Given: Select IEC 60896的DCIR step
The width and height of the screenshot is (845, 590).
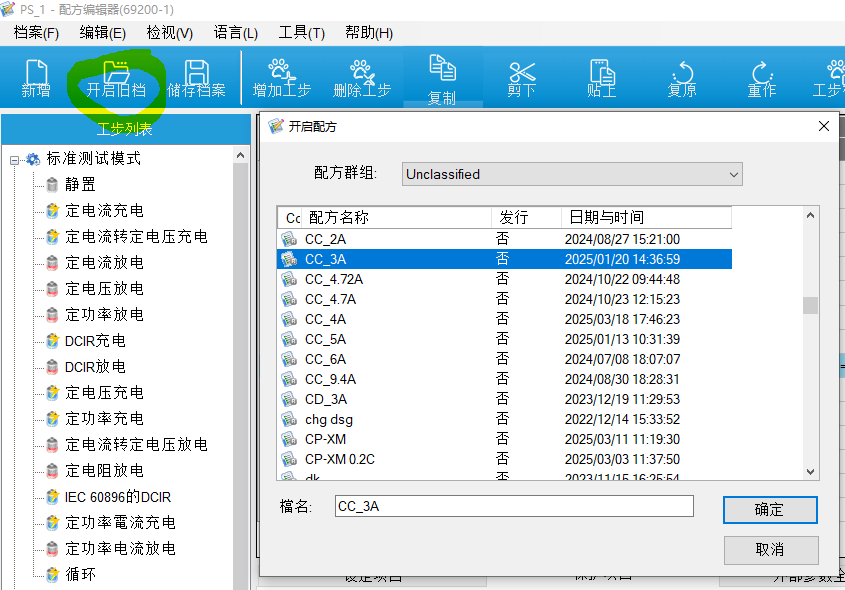Looking at the screenshot, I should pos(117,496).
